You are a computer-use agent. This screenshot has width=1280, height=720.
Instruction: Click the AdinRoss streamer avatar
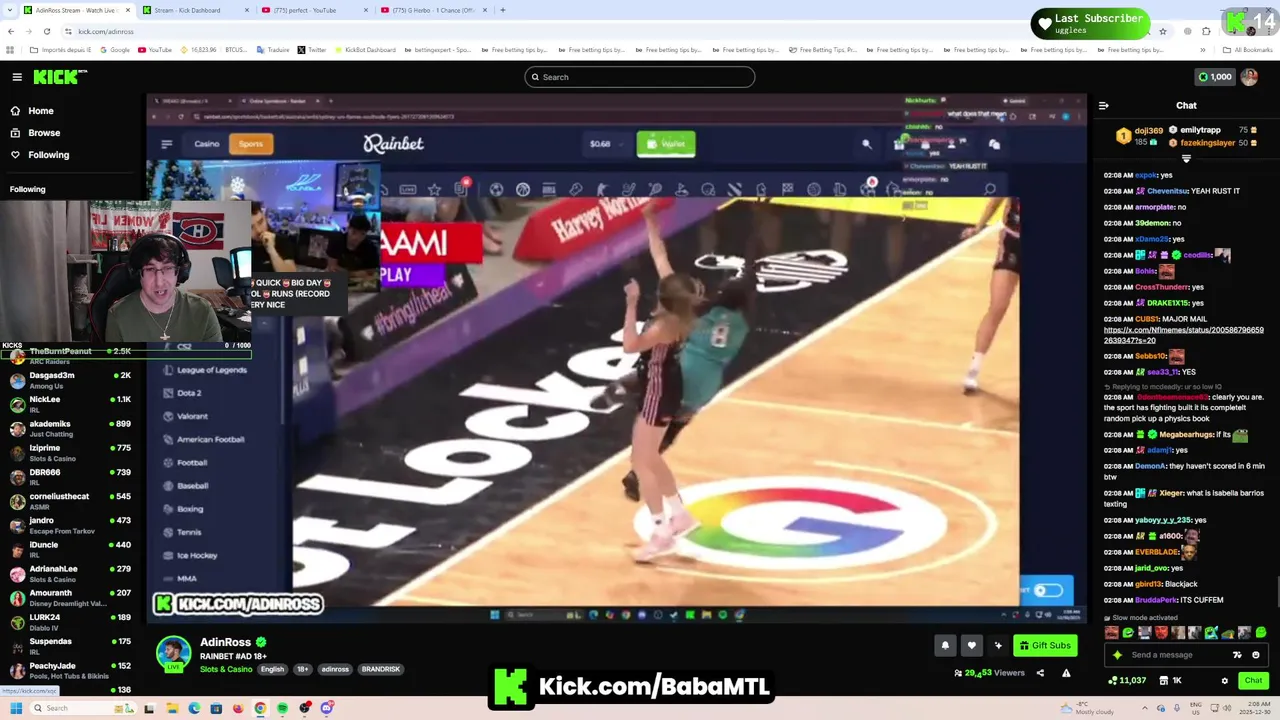(173, 653)
